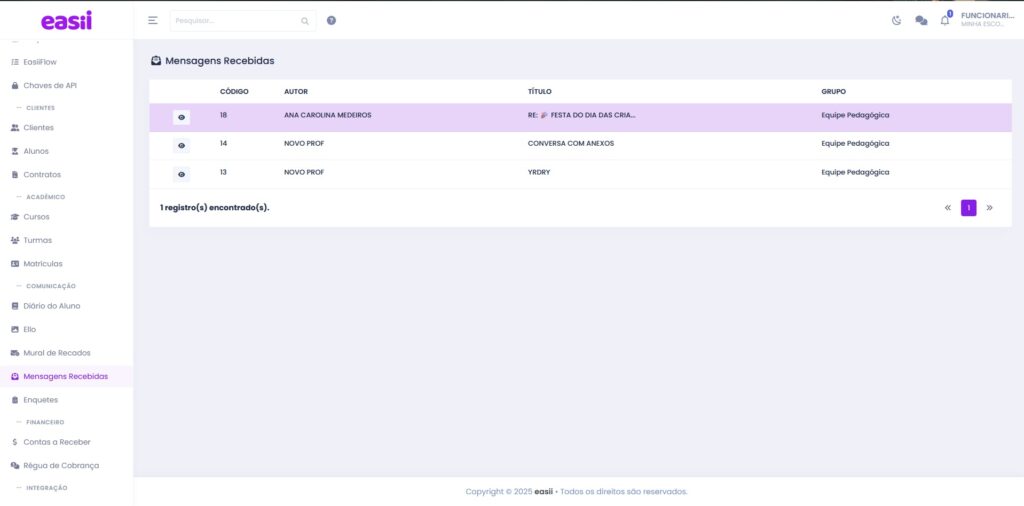The width and height of the screenshot is (1024, 506).
Task: Go to the next page arrow
Action: [x=990, y=208]
